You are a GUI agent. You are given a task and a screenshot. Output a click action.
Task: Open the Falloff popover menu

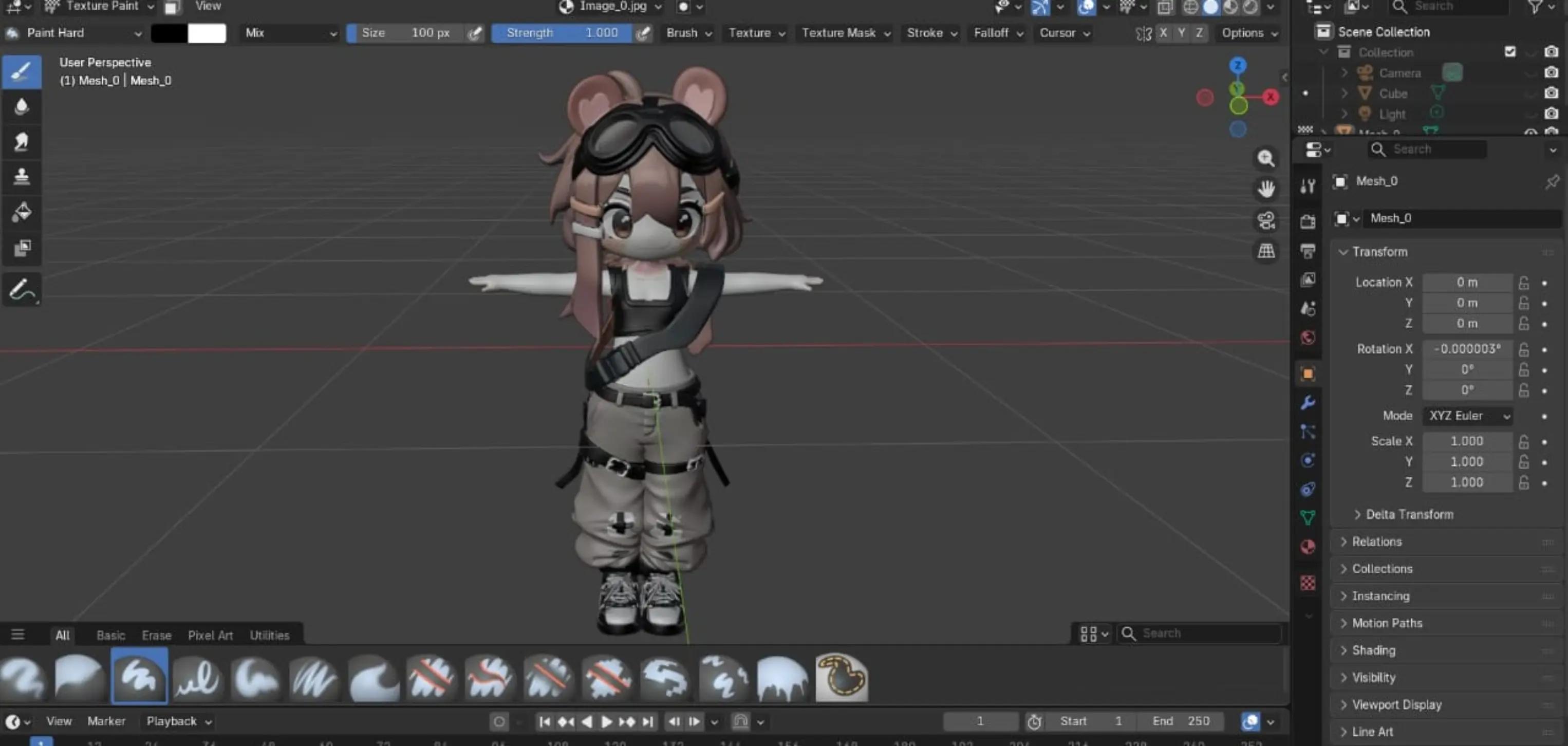pos(998,33)
